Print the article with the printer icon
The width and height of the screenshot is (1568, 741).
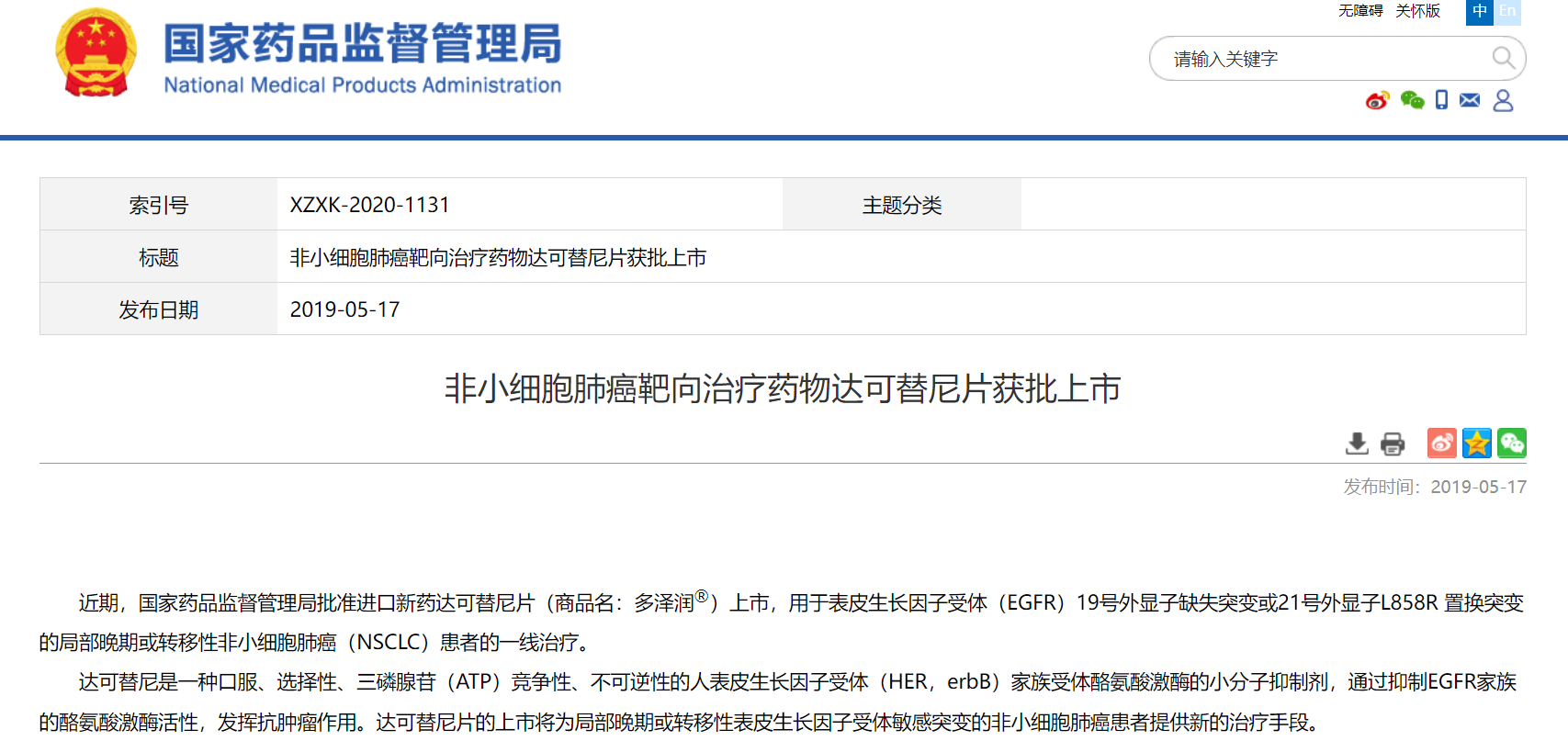[1393, 443]
